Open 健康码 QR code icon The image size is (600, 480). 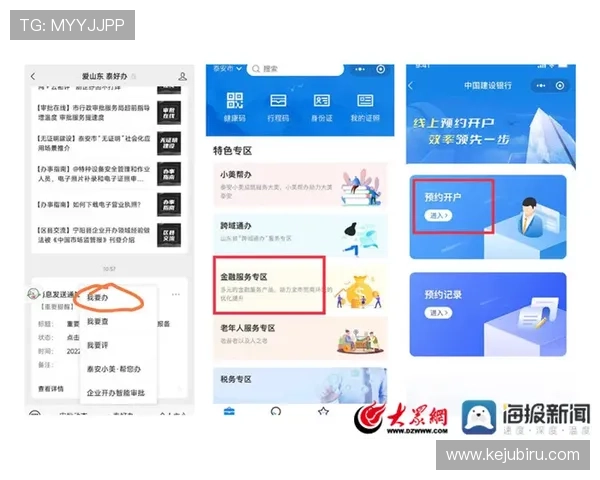235,101
